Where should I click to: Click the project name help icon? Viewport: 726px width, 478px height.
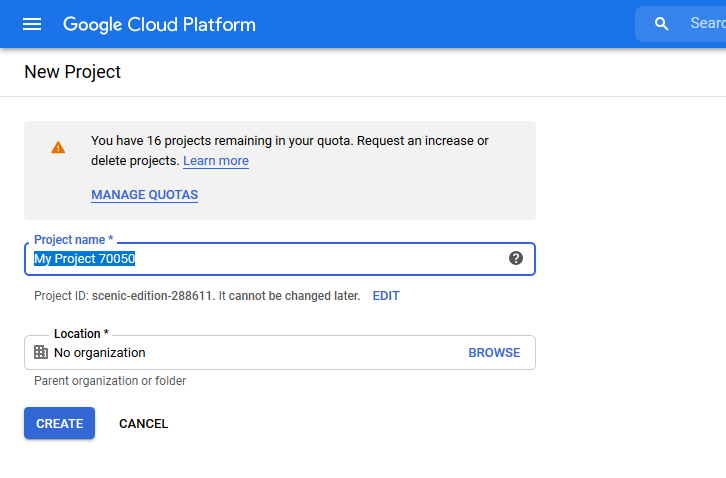pos(516,258)
